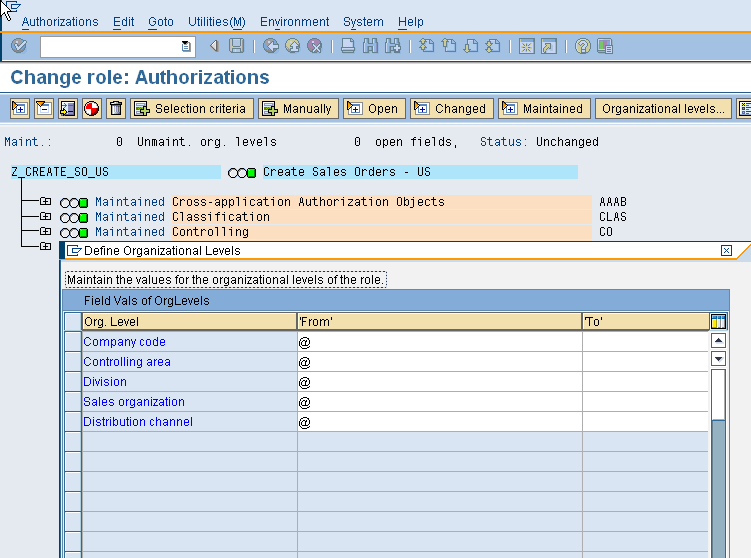The height and width of the screenshot is (558, 751).
Task: Click the Sales organization label
Action: click(x=134, y=402)
